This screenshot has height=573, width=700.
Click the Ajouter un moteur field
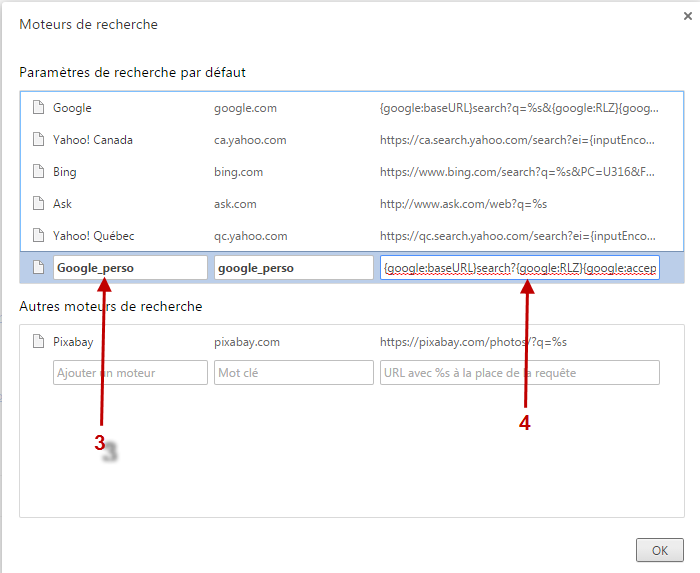[x=130, y=373]
